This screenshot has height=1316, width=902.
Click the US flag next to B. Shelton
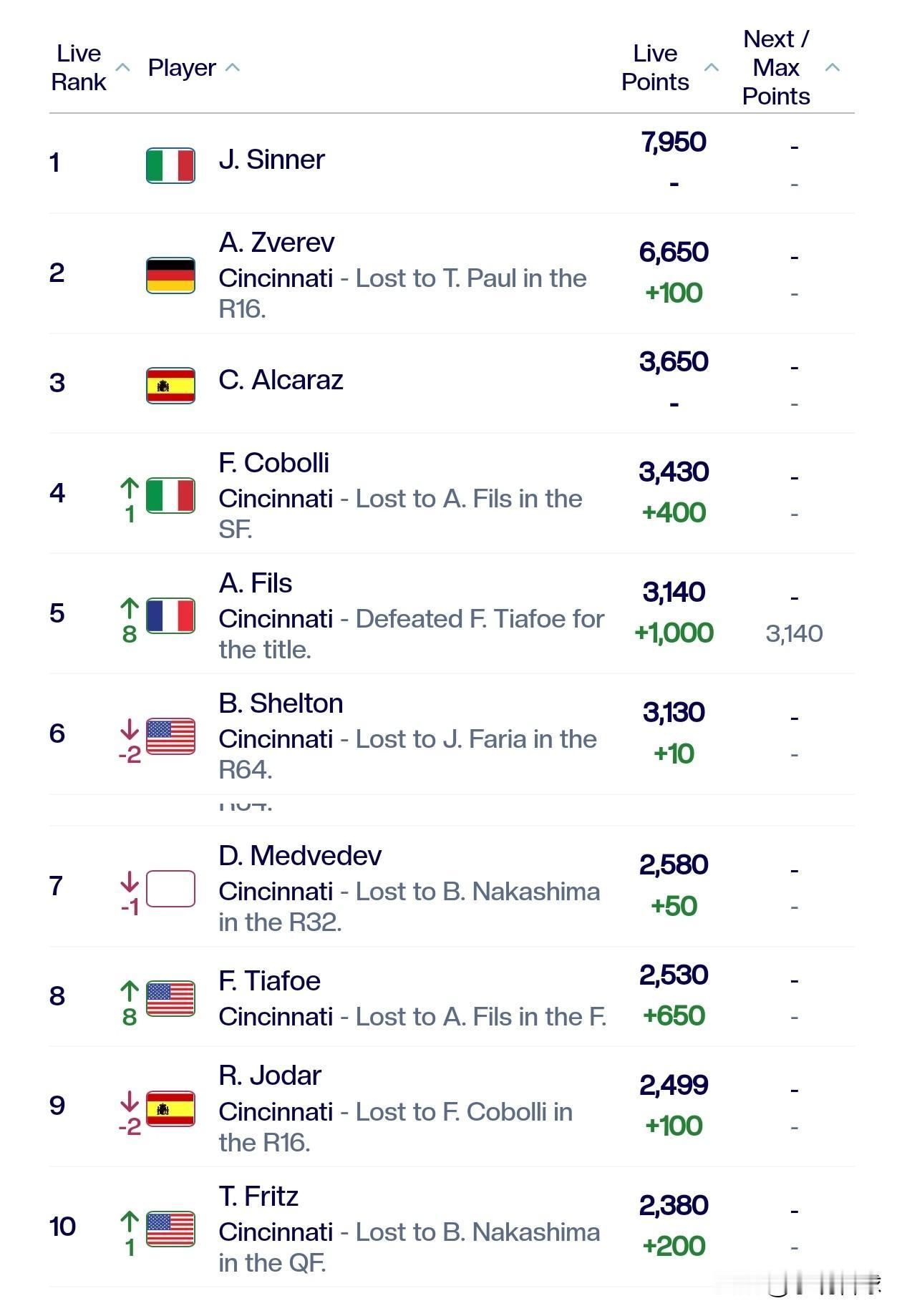pyautogui.click(x=170, y=736)
